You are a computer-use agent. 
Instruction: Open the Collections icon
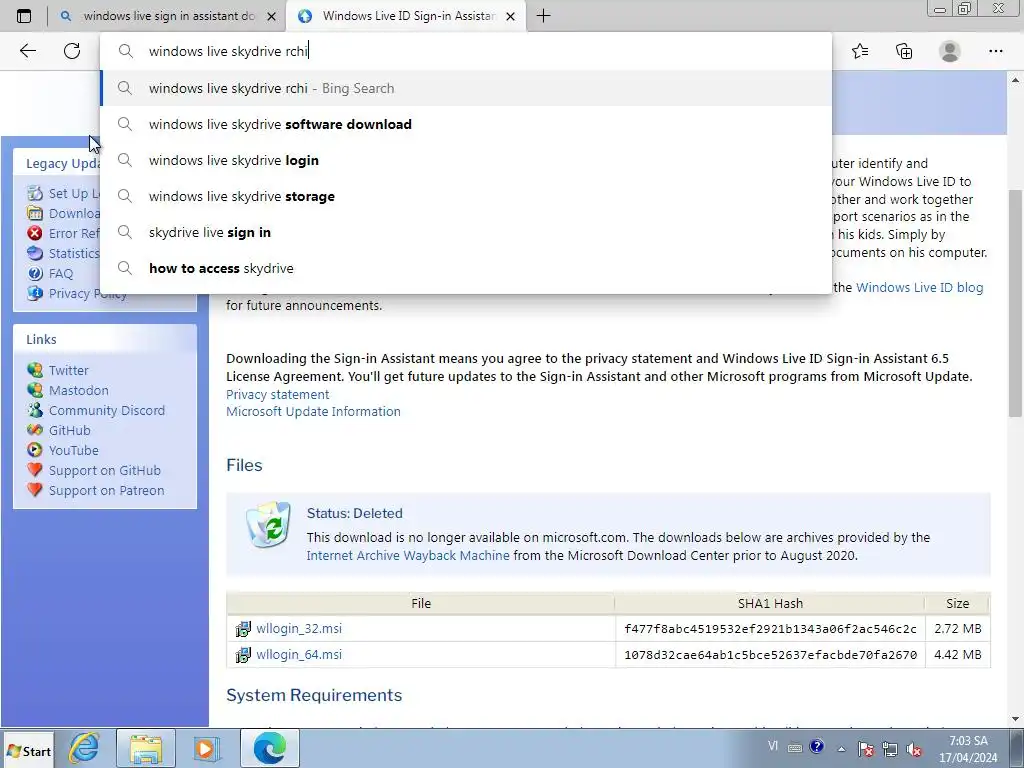[x=904, y=51]
